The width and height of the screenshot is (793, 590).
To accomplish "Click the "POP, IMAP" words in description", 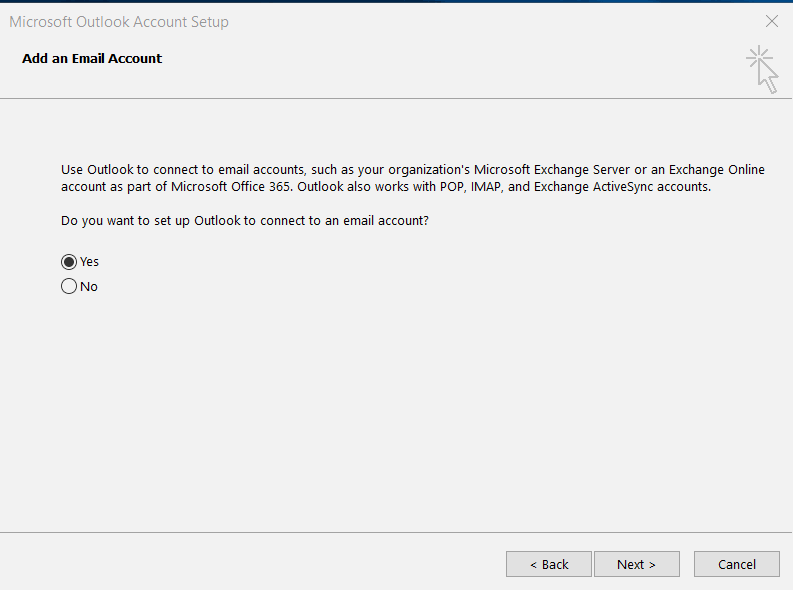I will point(470,187).
